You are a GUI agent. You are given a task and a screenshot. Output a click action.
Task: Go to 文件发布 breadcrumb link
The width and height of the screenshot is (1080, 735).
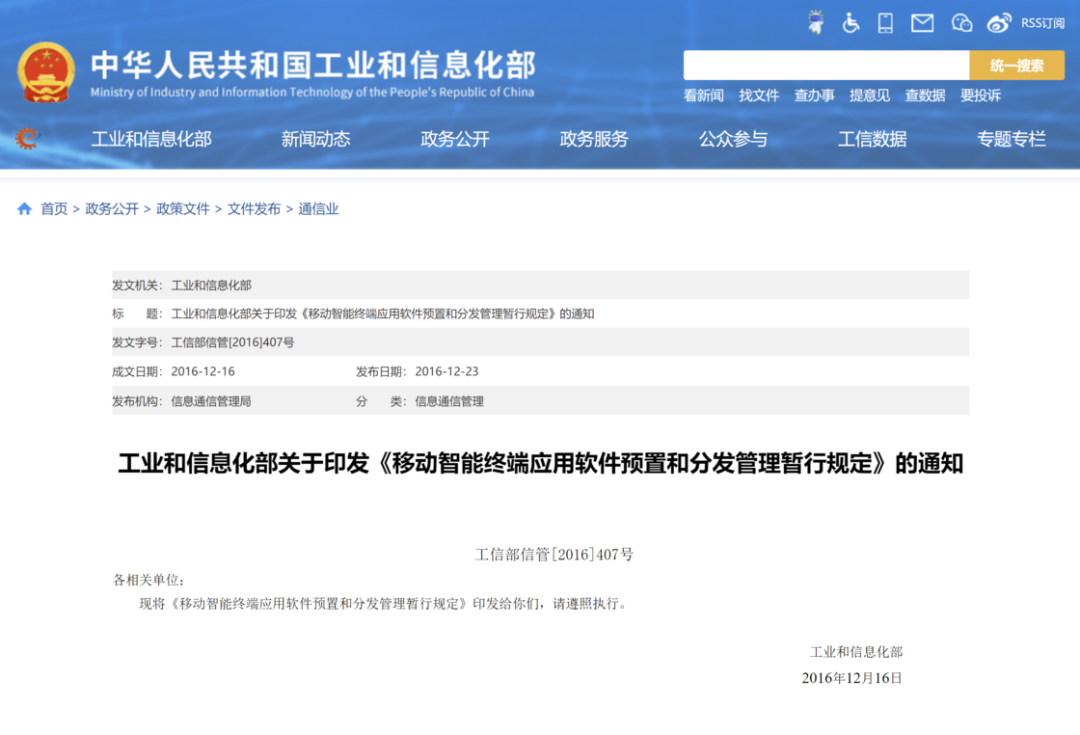254,209
